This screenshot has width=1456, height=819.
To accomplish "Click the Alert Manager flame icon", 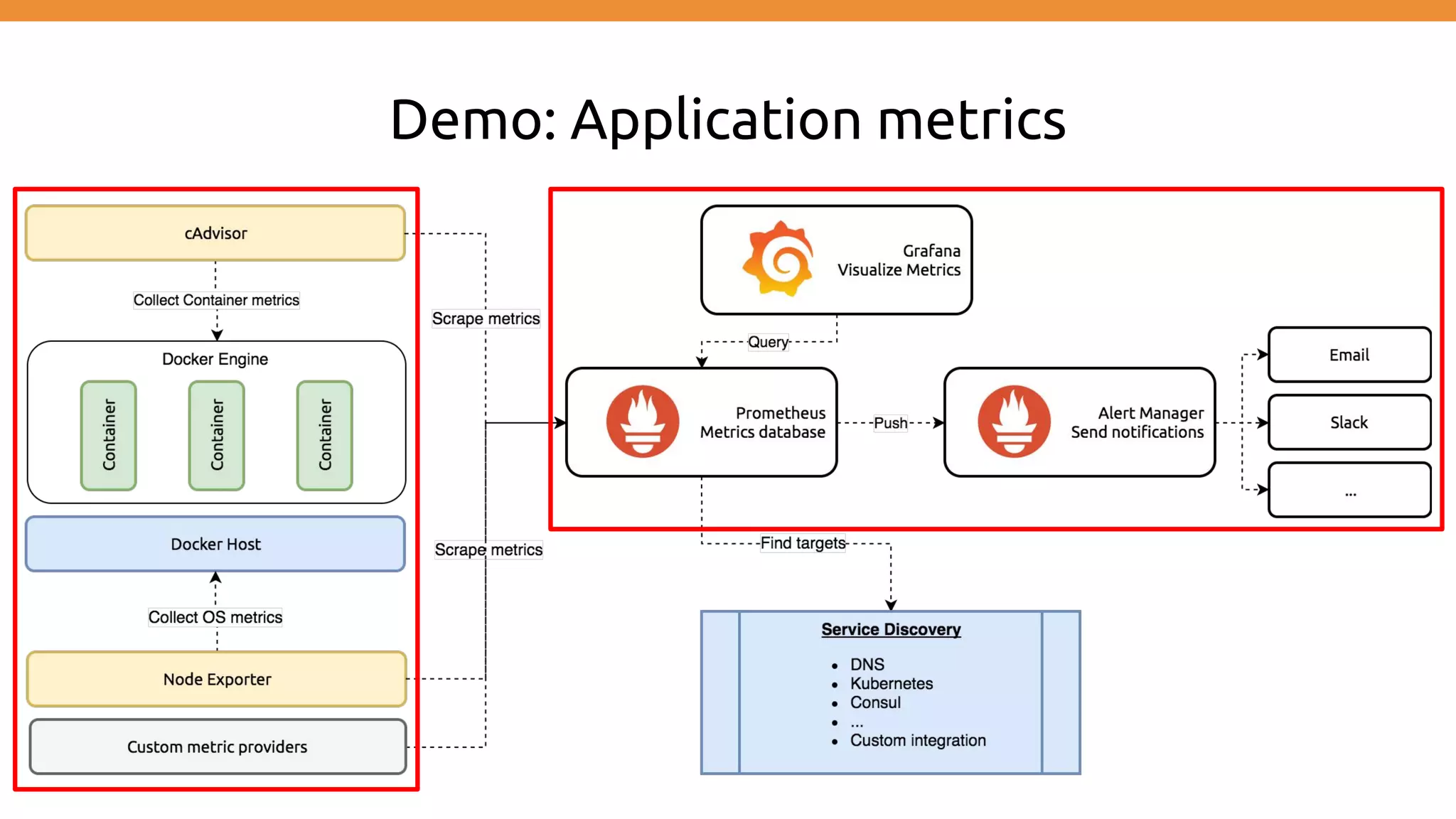I will pos(1014,422).
